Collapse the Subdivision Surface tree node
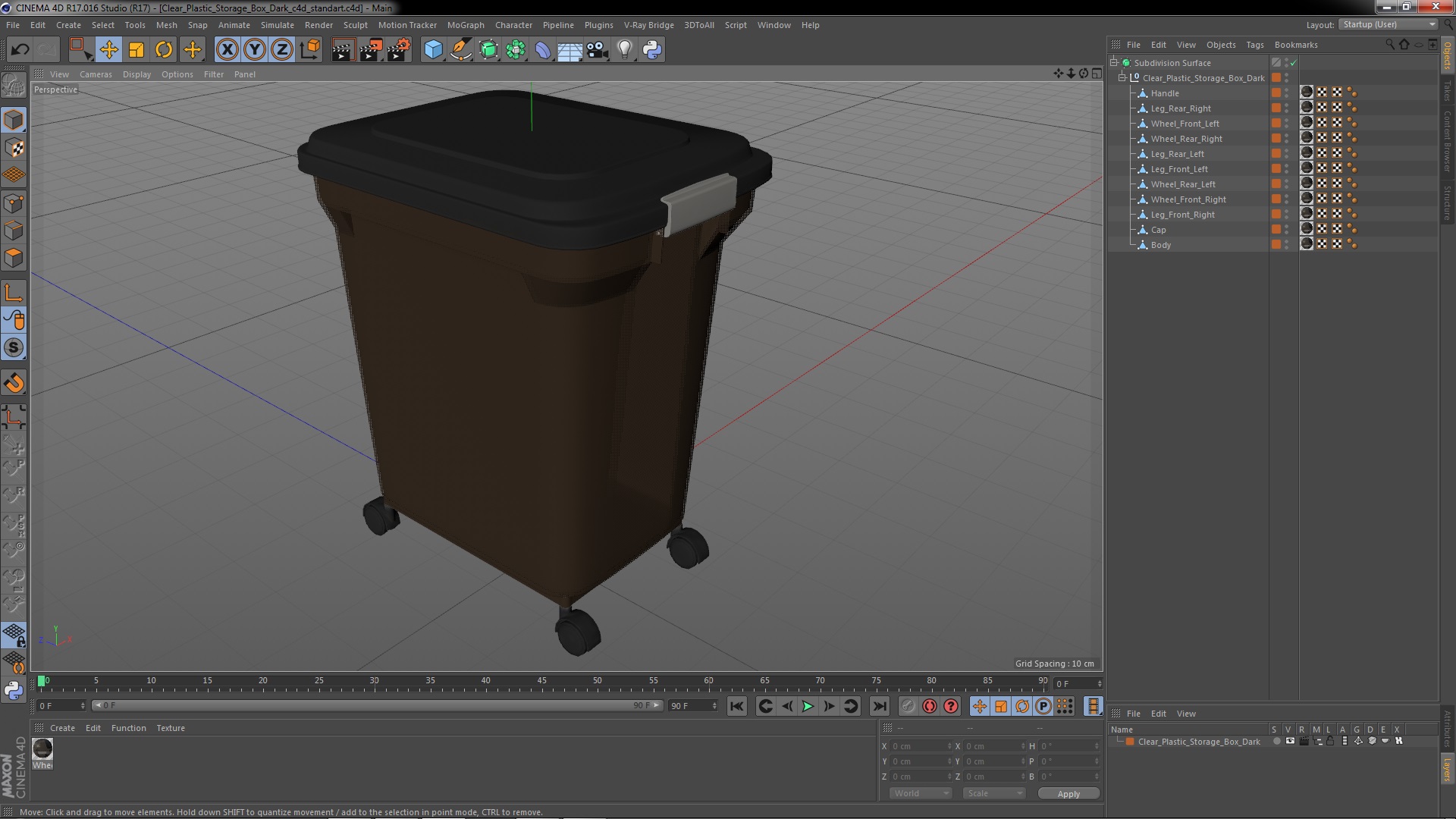Viewport: 1456px width, 819px height. (1114, 63)
